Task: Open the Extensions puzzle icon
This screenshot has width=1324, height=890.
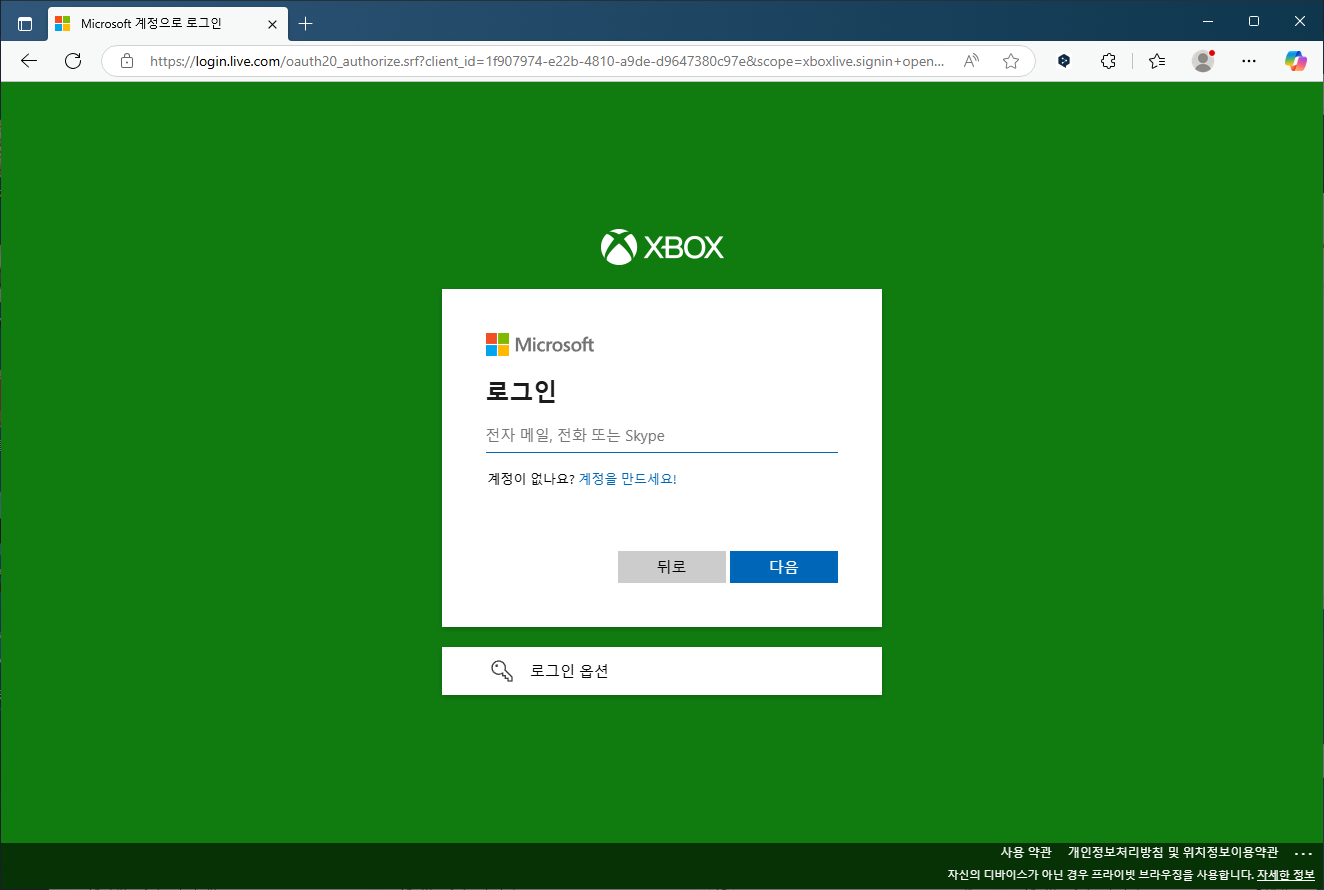Action: point(1108,61)
